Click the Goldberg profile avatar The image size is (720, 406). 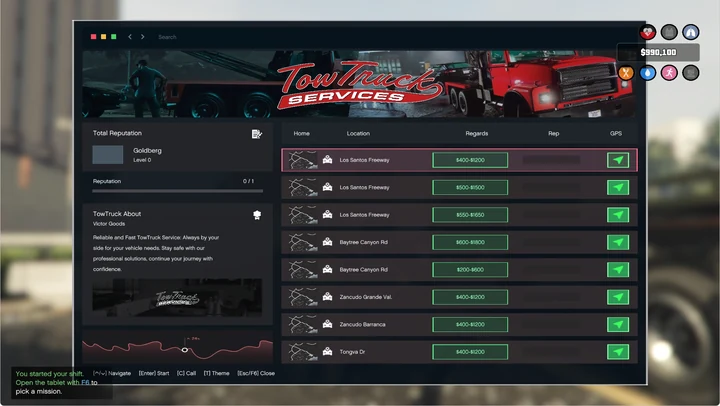pos(108,155)
